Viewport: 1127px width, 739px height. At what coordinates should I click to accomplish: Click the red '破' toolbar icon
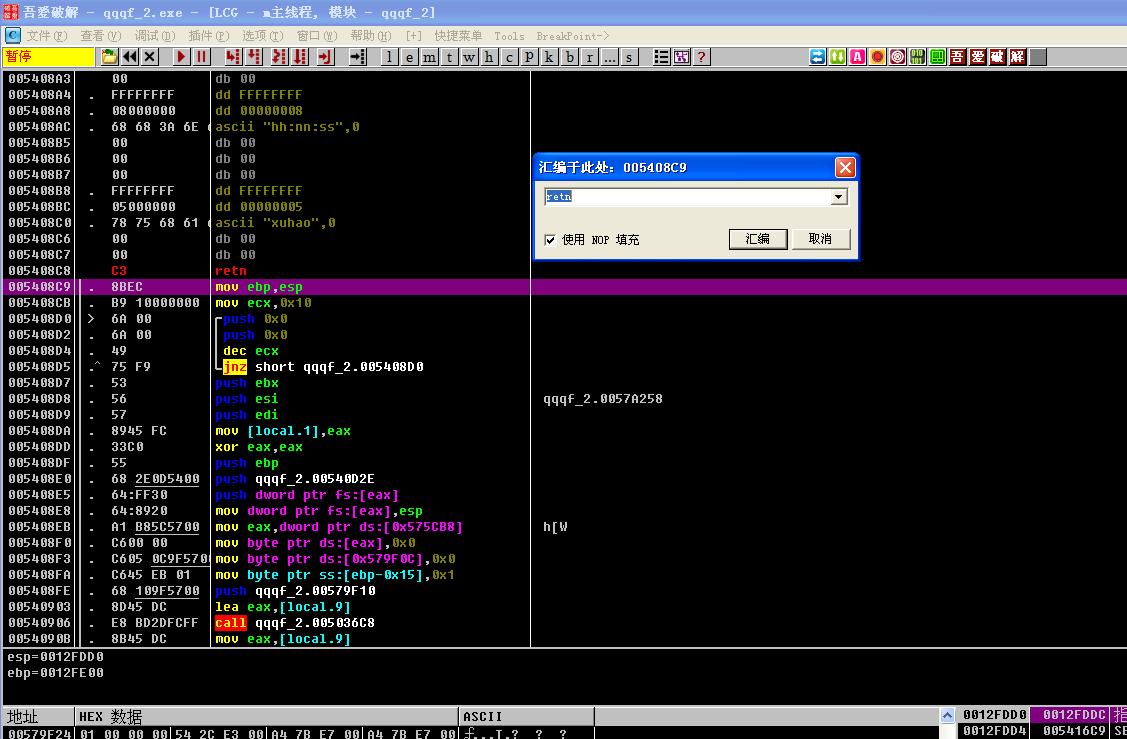(x=998, y=57)
